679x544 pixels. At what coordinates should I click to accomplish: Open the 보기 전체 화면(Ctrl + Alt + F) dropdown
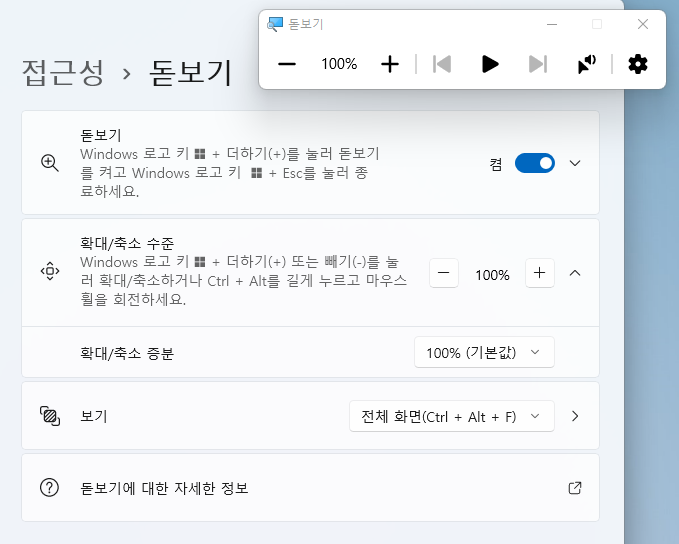click(x=452, y=416)
